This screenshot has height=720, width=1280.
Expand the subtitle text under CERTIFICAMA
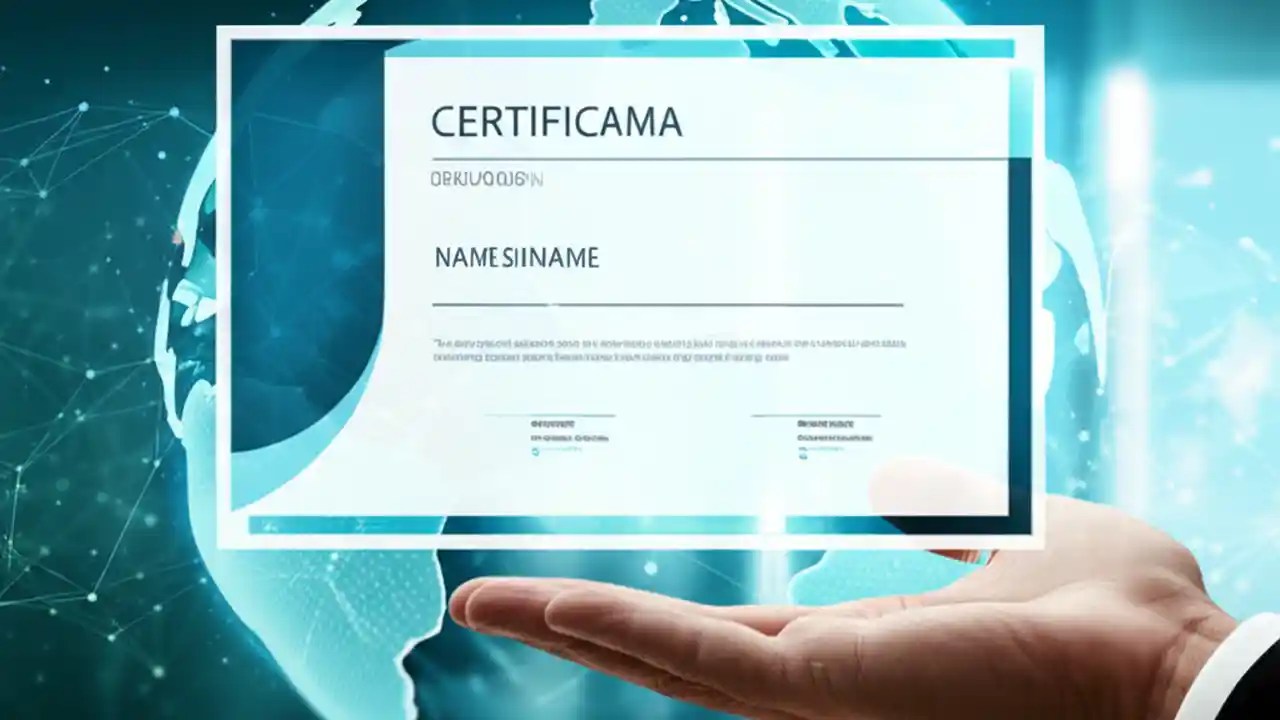(487, 180)
